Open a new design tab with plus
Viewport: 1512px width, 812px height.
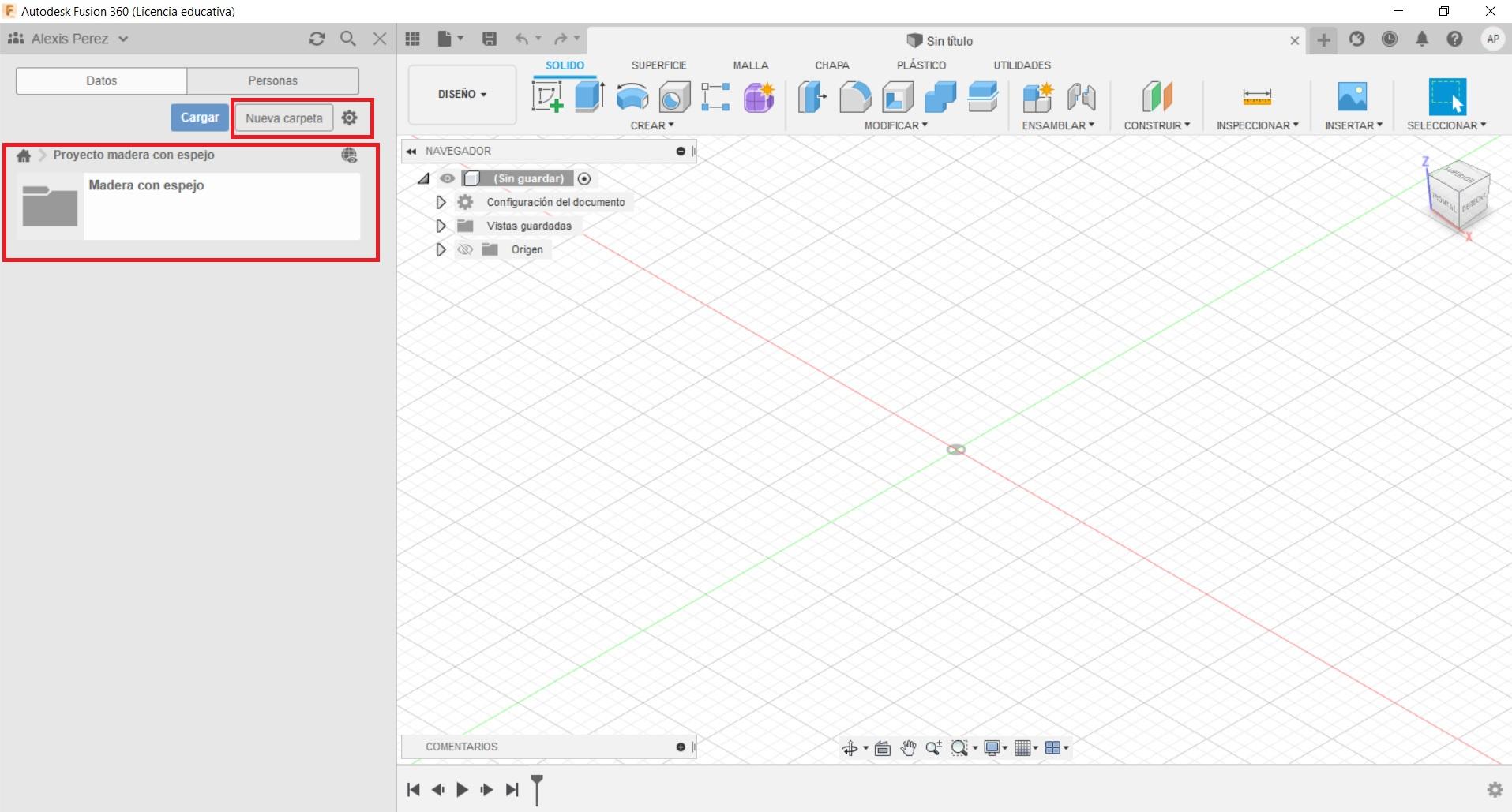[1323, 39]
